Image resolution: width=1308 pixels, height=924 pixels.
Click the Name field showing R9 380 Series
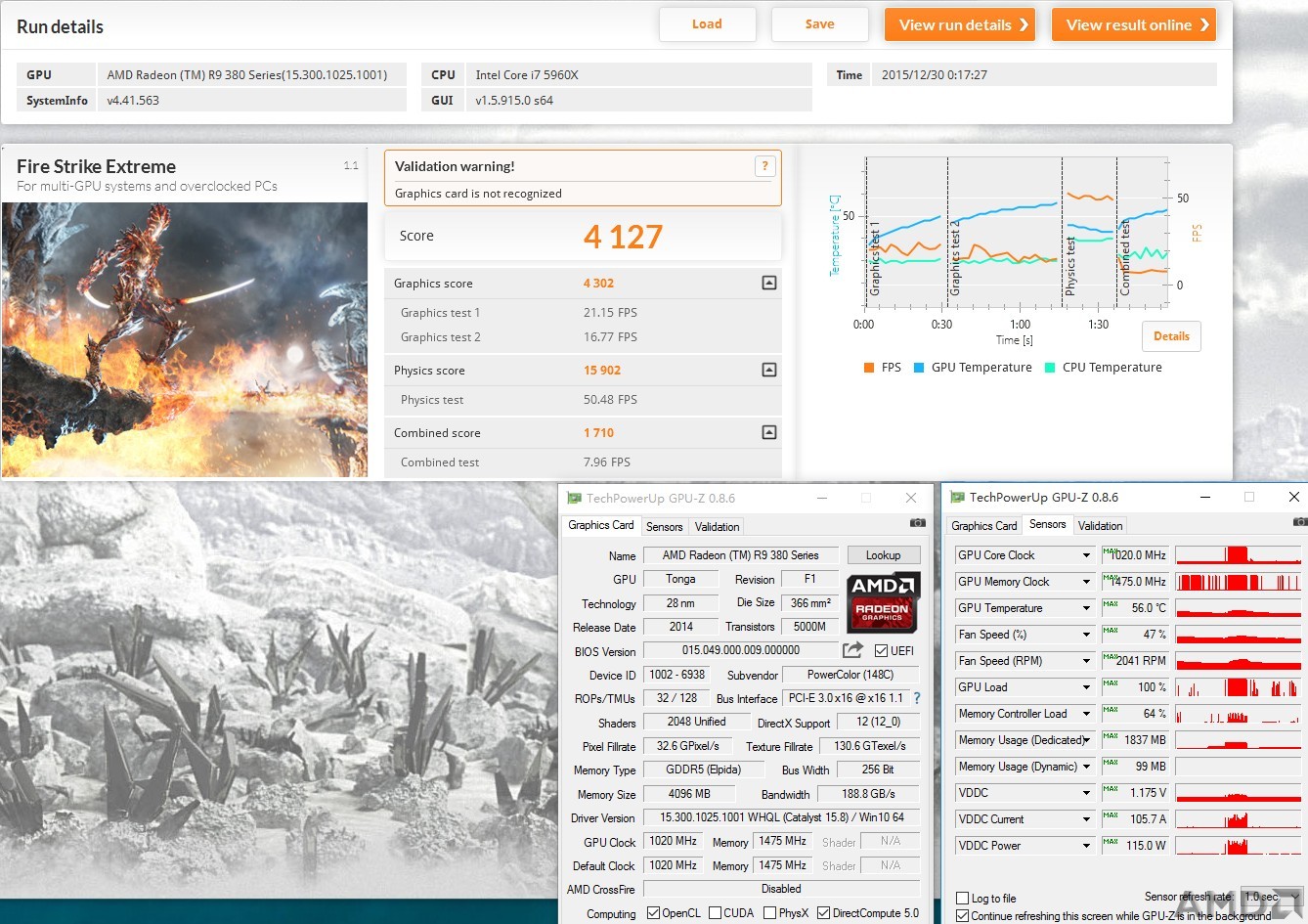pyautogui.click(x=741, y=555)
